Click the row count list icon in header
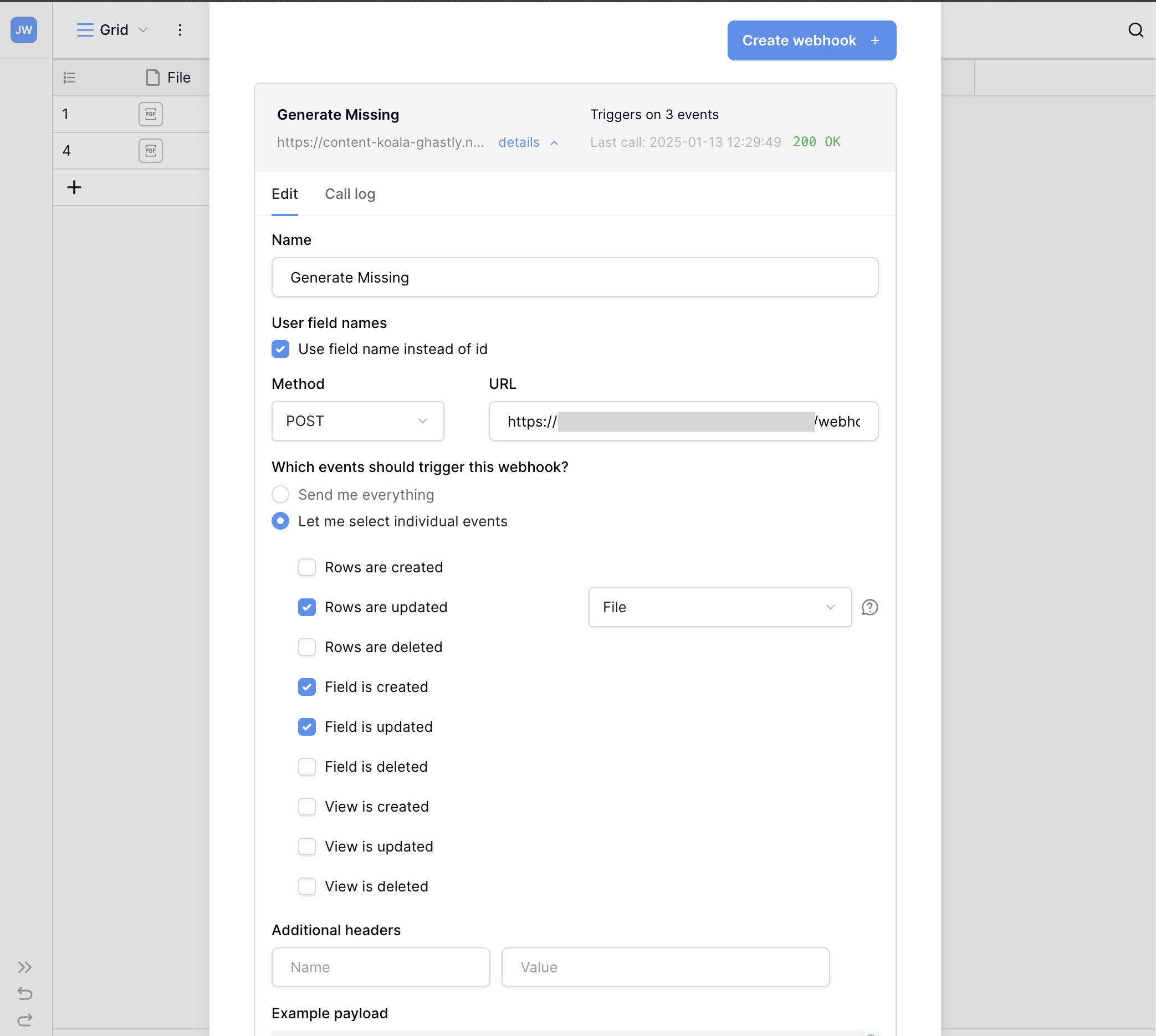Viewport: 1156px width, 1036px height. (69, 78)
